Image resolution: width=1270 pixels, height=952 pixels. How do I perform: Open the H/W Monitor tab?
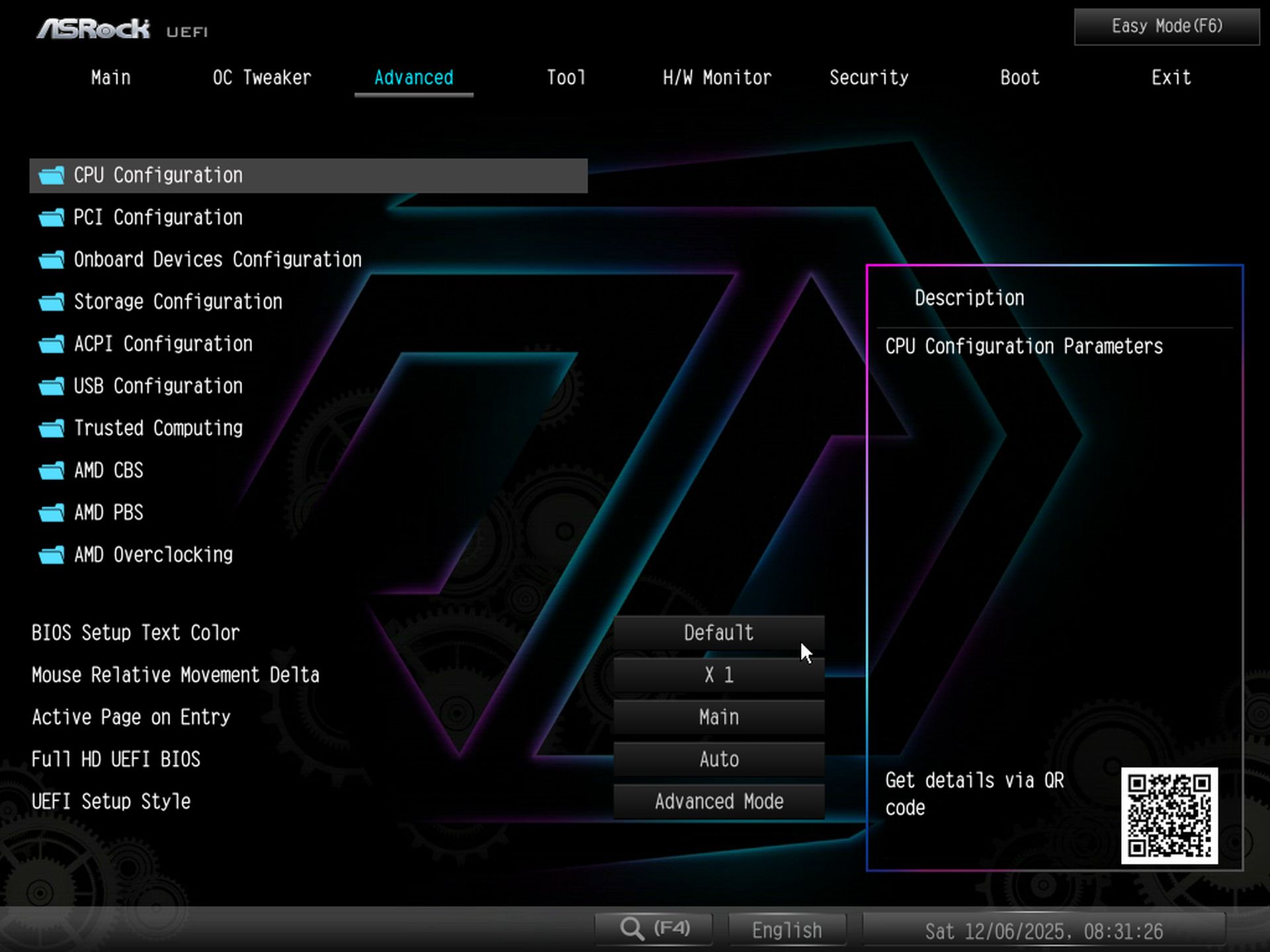[x=717, y=77]
